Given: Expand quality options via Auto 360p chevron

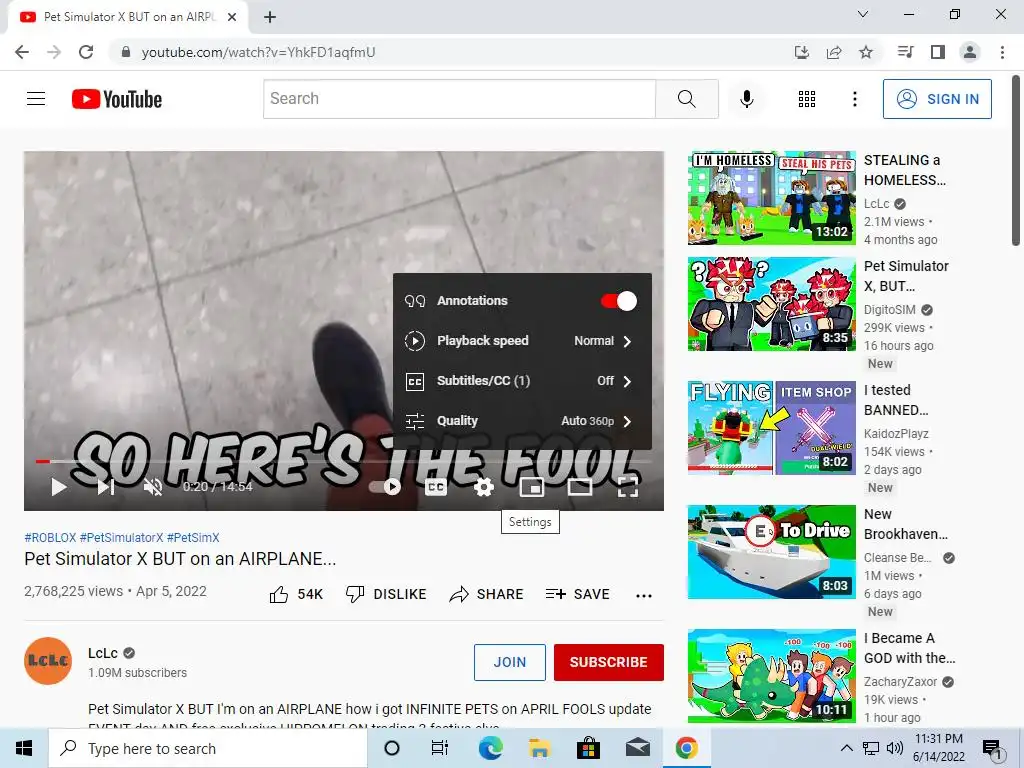Looking at the screenshot, I should [627, 421].
